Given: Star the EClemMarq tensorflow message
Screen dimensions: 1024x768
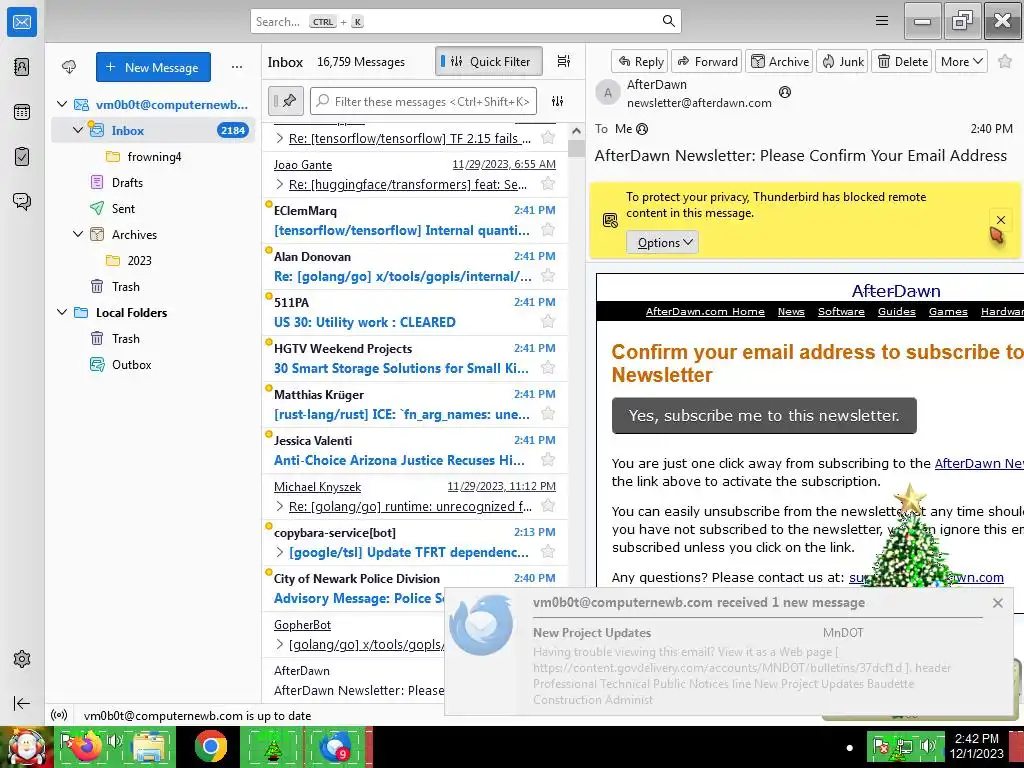Looking at the screenshot, I should click(548, 230).
